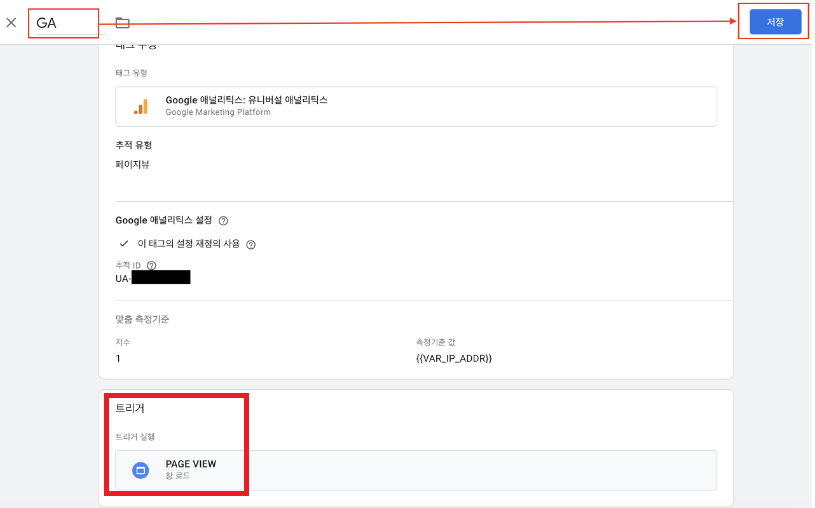The image size is (815, 508).
Task: Open help icon beside 설정 재정의 사용
Action: pos(251,244)
